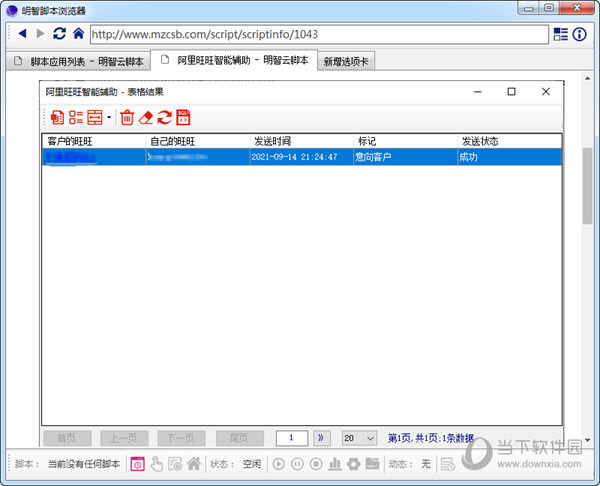
Task: Start the script with the play button
Action: click(279, 464)
